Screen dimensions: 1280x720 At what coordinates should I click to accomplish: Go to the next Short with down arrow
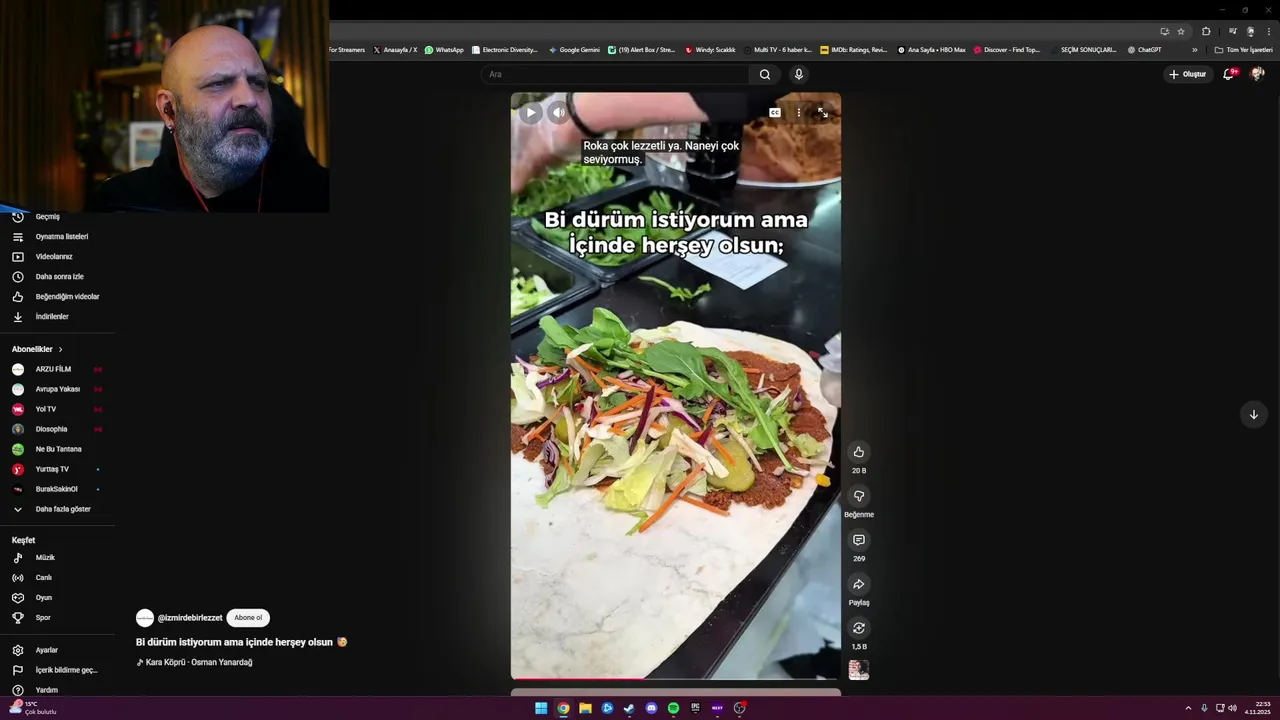pos(1253,414)
